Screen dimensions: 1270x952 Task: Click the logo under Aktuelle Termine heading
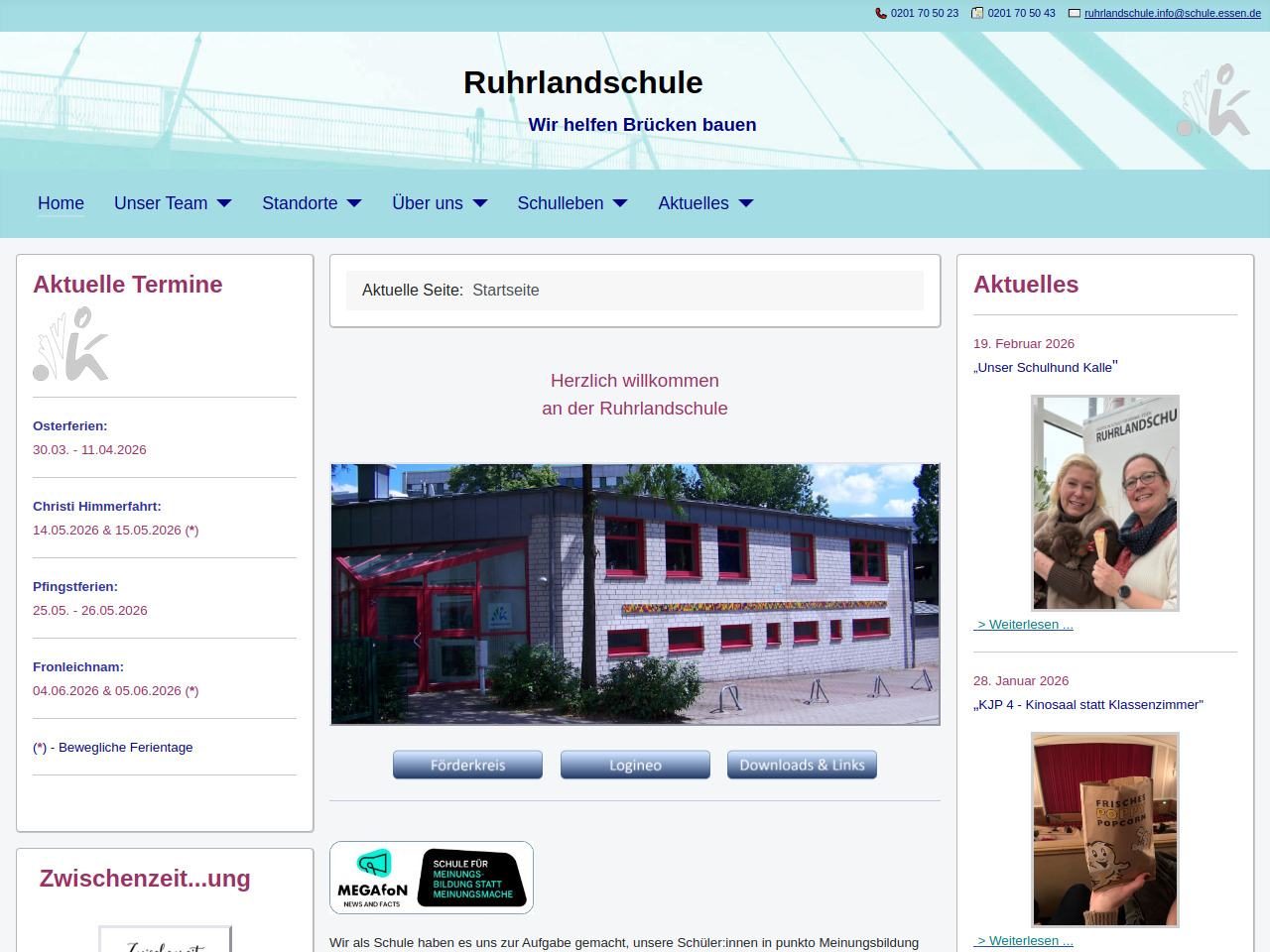70,344
